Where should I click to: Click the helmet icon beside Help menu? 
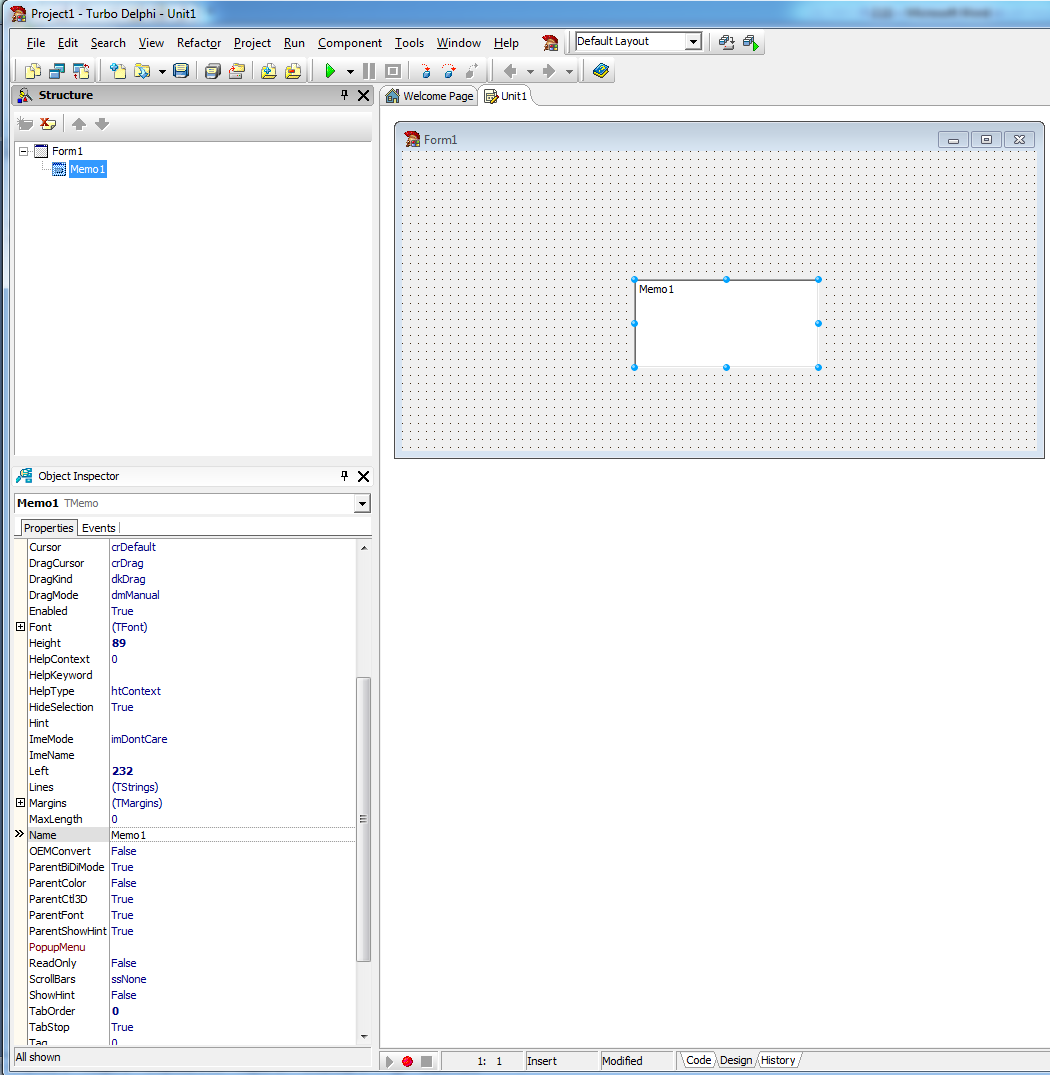tap(550, 43)
